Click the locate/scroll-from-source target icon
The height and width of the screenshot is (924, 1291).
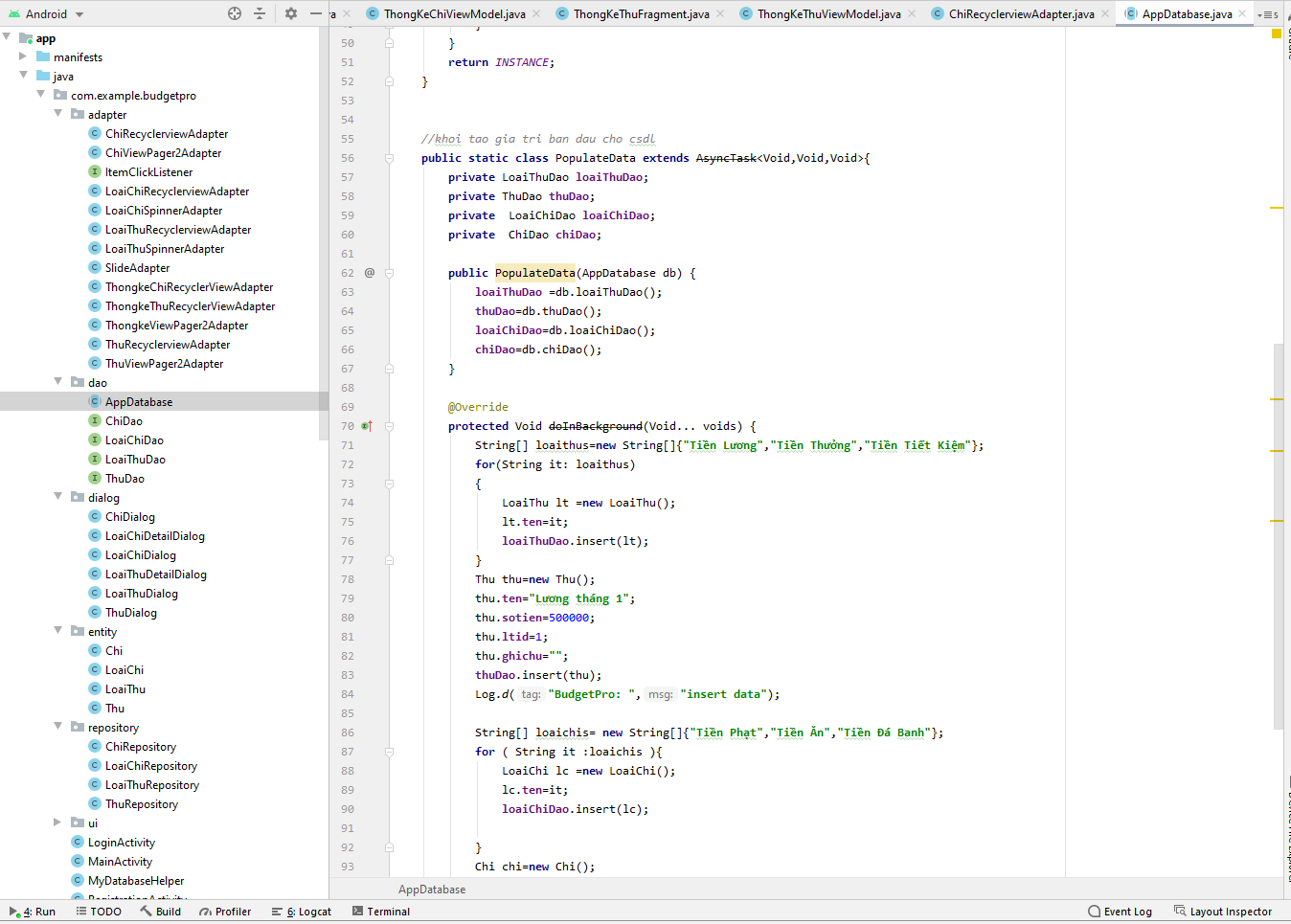(235, 13)
